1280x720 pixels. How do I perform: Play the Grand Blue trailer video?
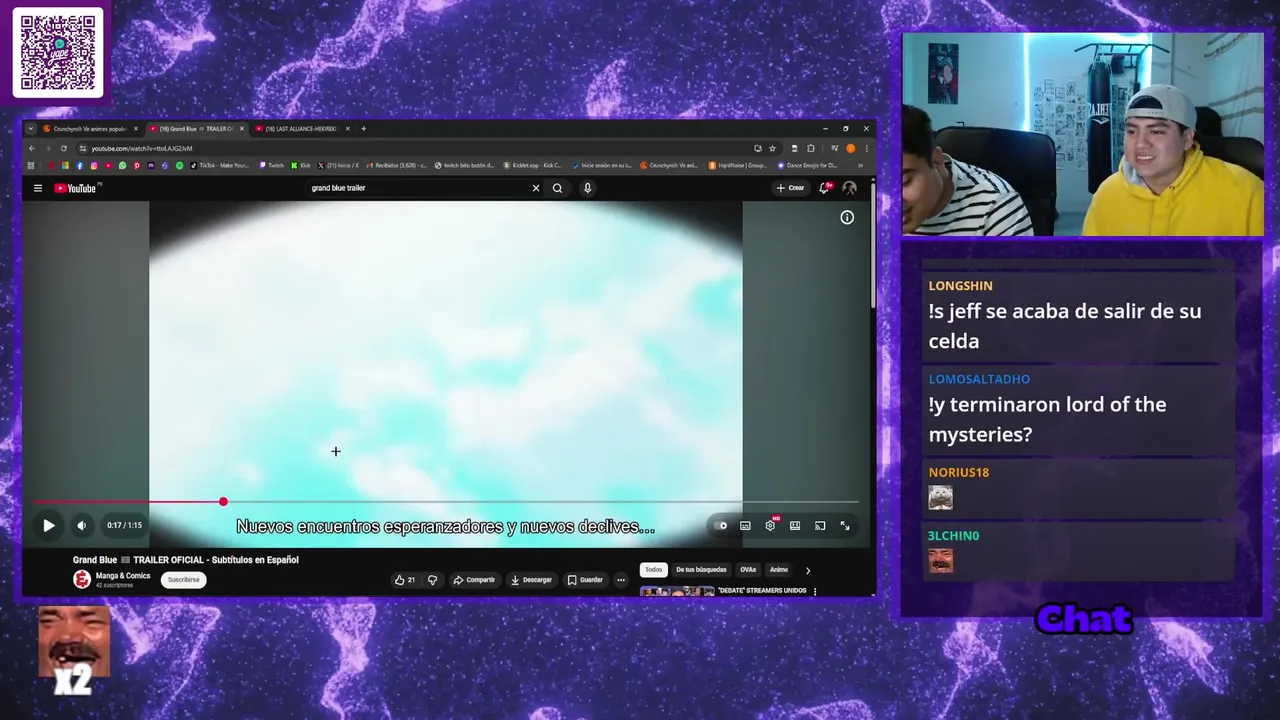tap(48, 525)
